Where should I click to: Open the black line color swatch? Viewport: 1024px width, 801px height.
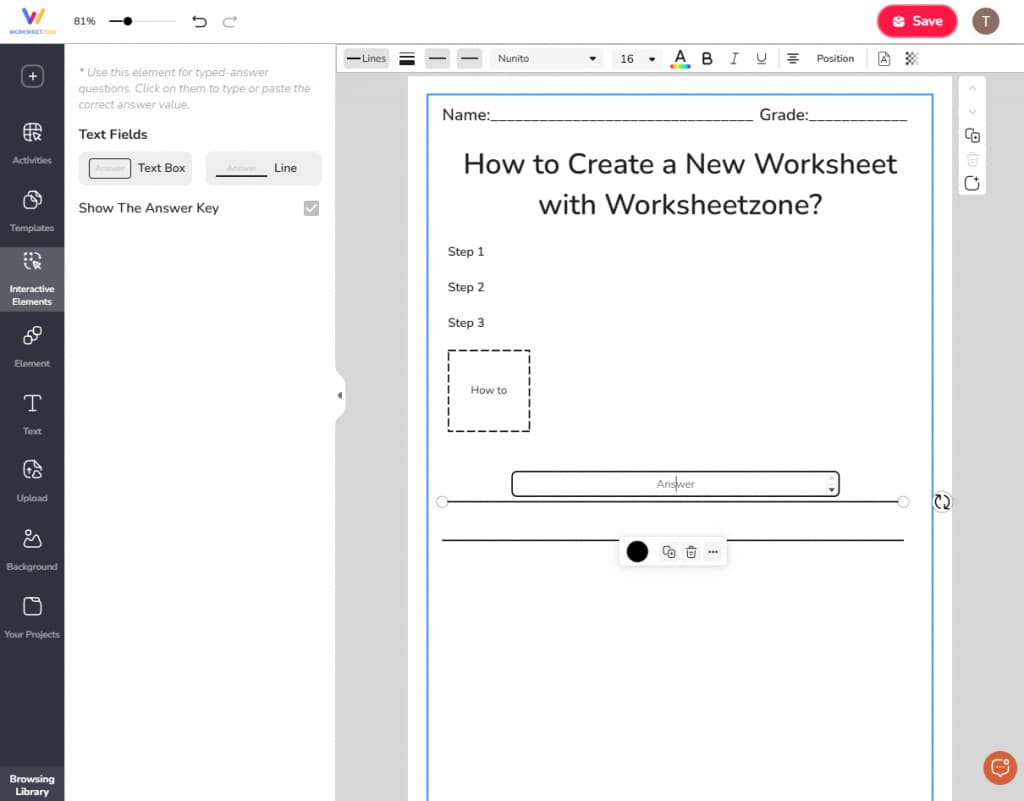click(x=637, y=552)
